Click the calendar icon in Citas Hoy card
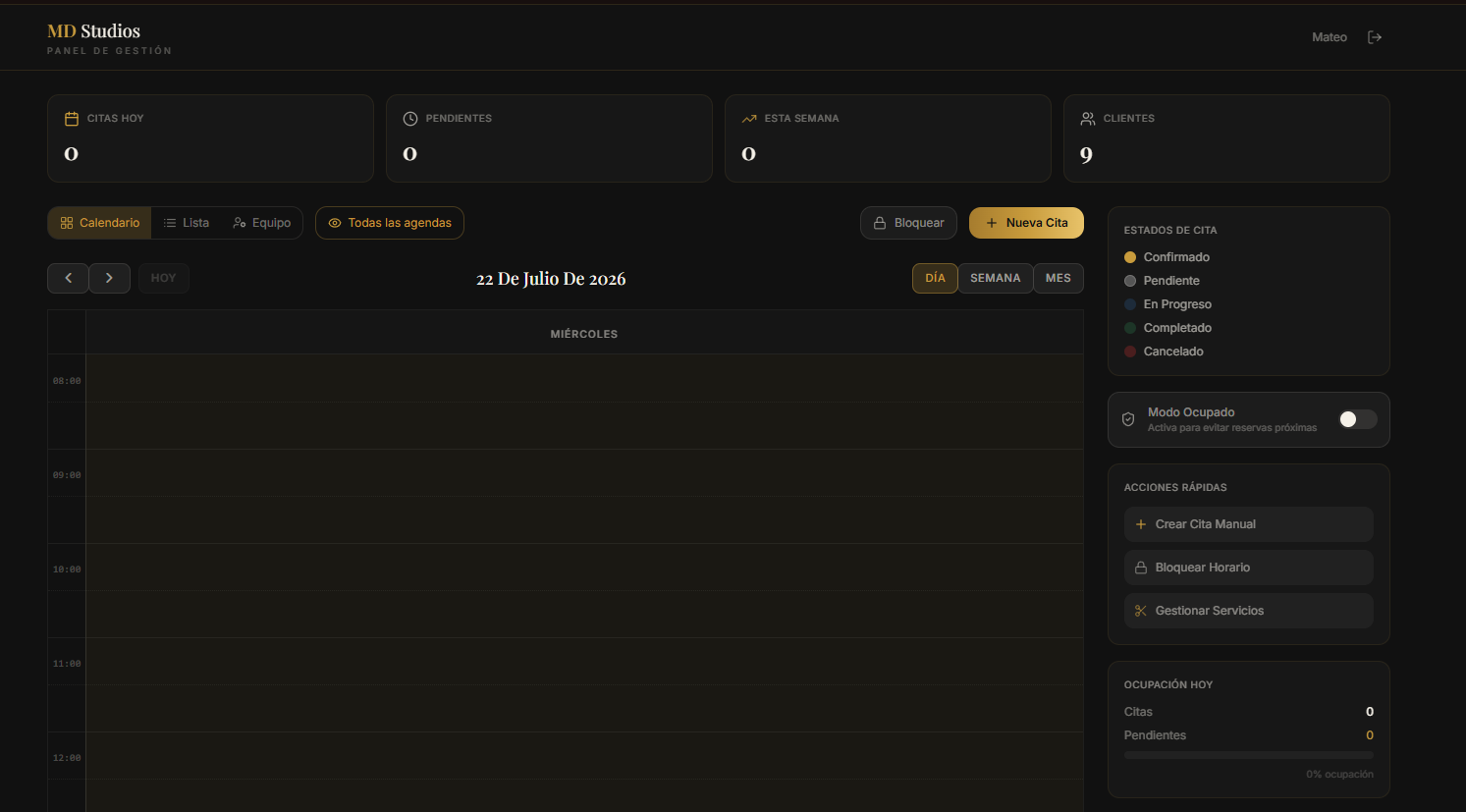Viewport: 1466px width, 812px height. click(x=72, y=119)
